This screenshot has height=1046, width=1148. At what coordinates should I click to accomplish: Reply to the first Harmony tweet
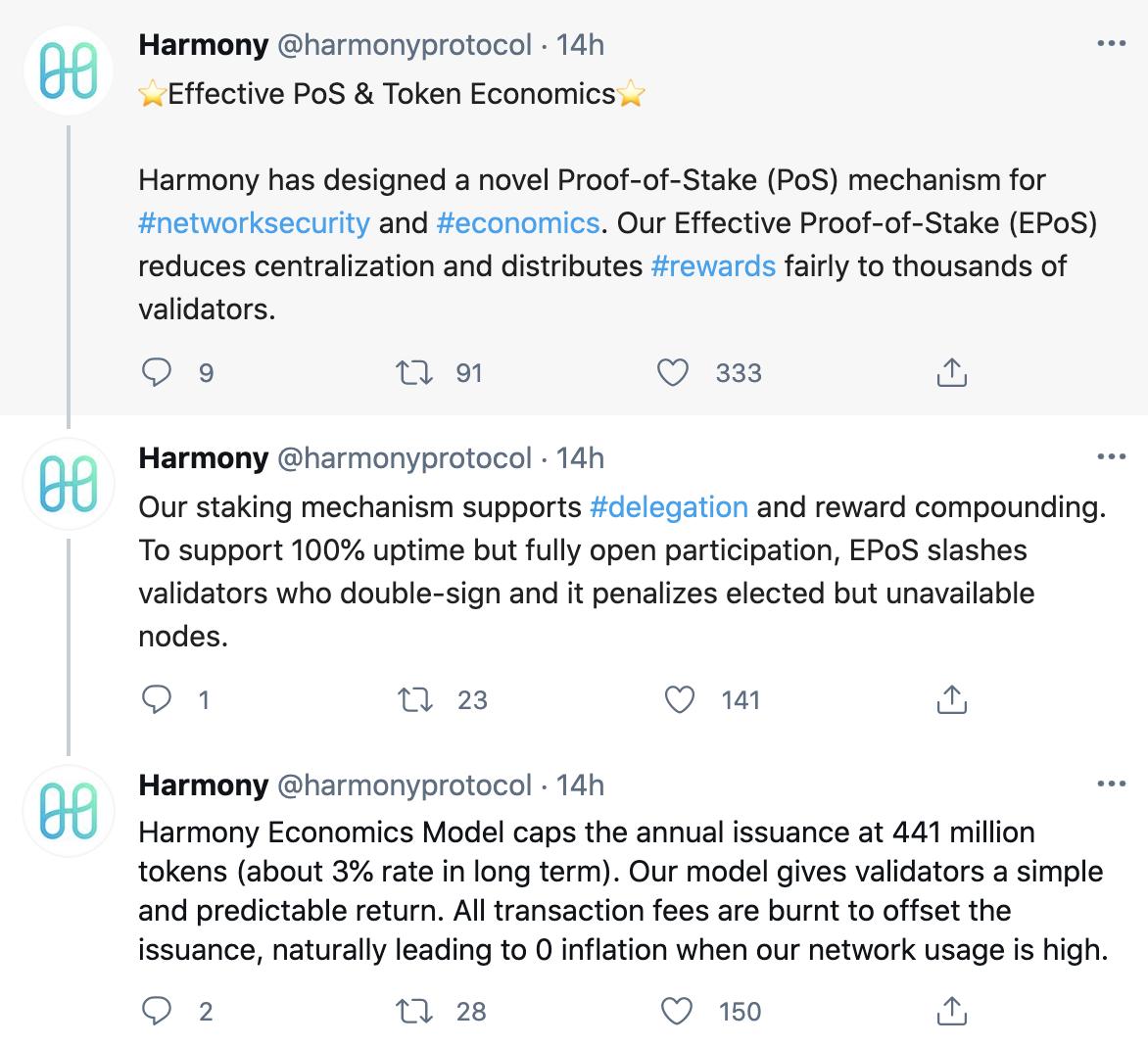click(x=157, y=372)
